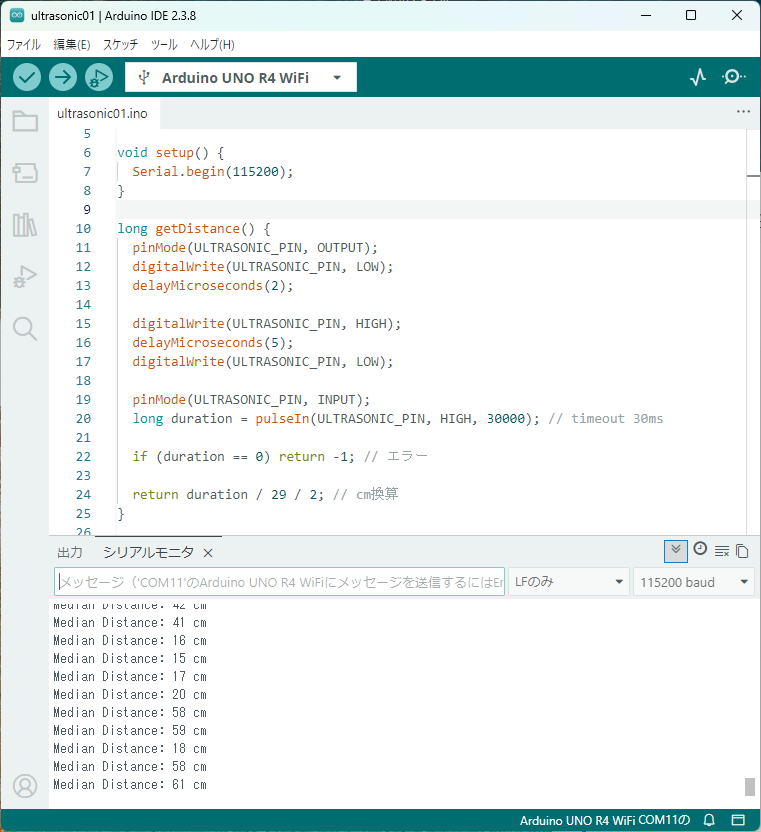Screen dimensions: 761x832
Task: Clear the serial monitor output
Action: (x=721, y=551)
